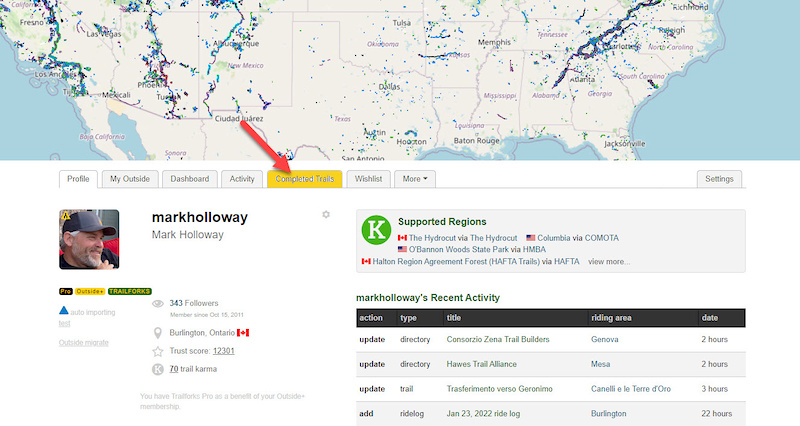Screen dimensions: 800x426
Task: Open the Mesa riding area
Action: click(x=601, y=364)
